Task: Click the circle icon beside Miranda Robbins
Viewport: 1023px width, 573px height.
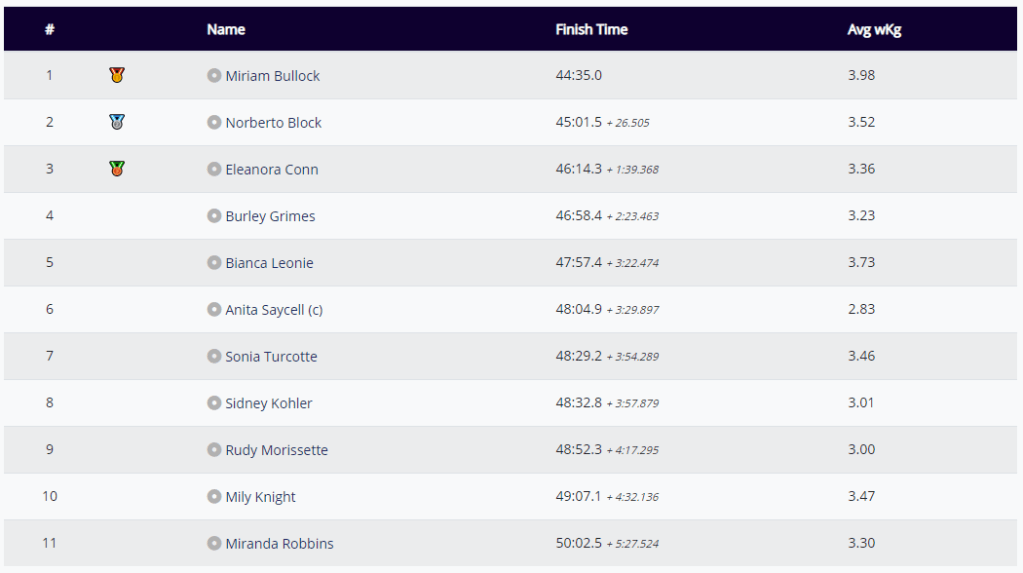Action: (214, 544)
